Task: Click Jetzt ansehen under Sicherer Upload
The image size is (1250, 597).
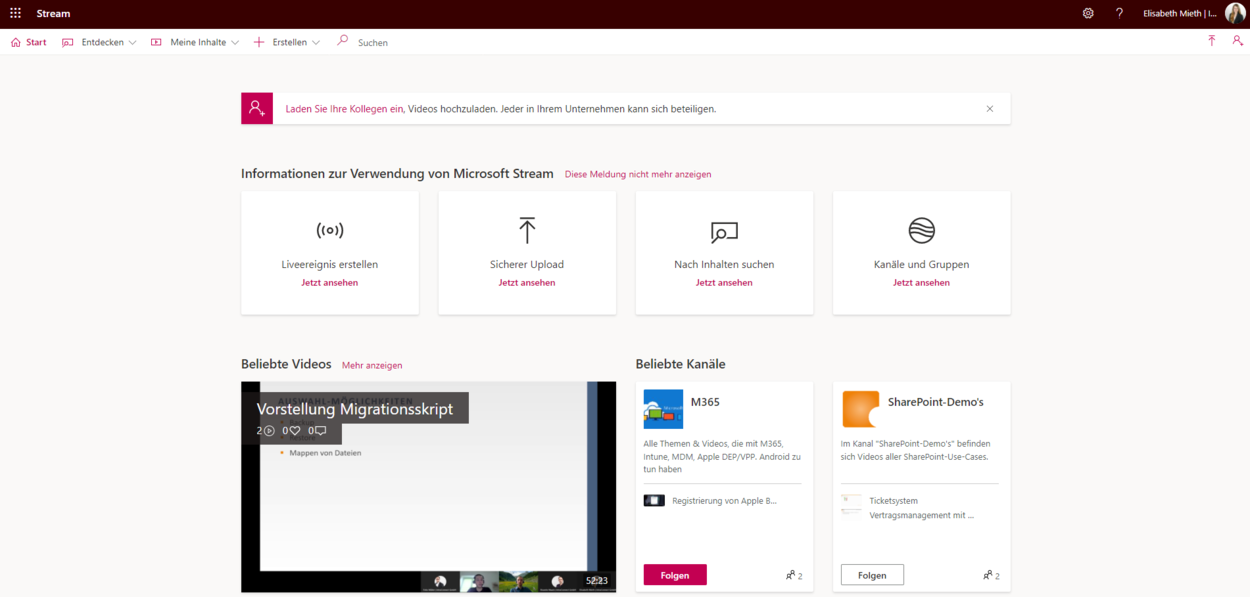Action: pos(527,283)
